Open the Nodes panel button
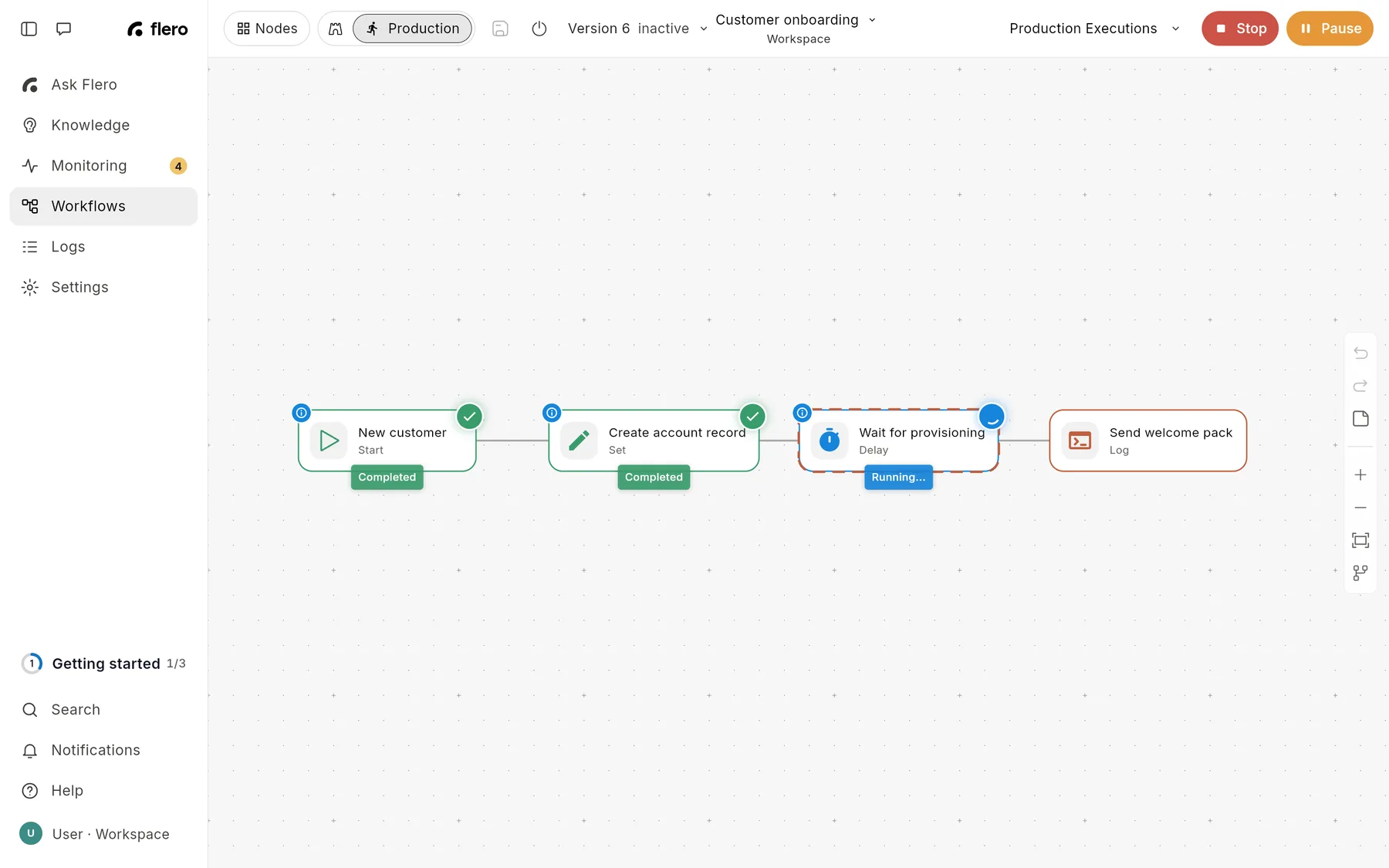 point(267,29)
